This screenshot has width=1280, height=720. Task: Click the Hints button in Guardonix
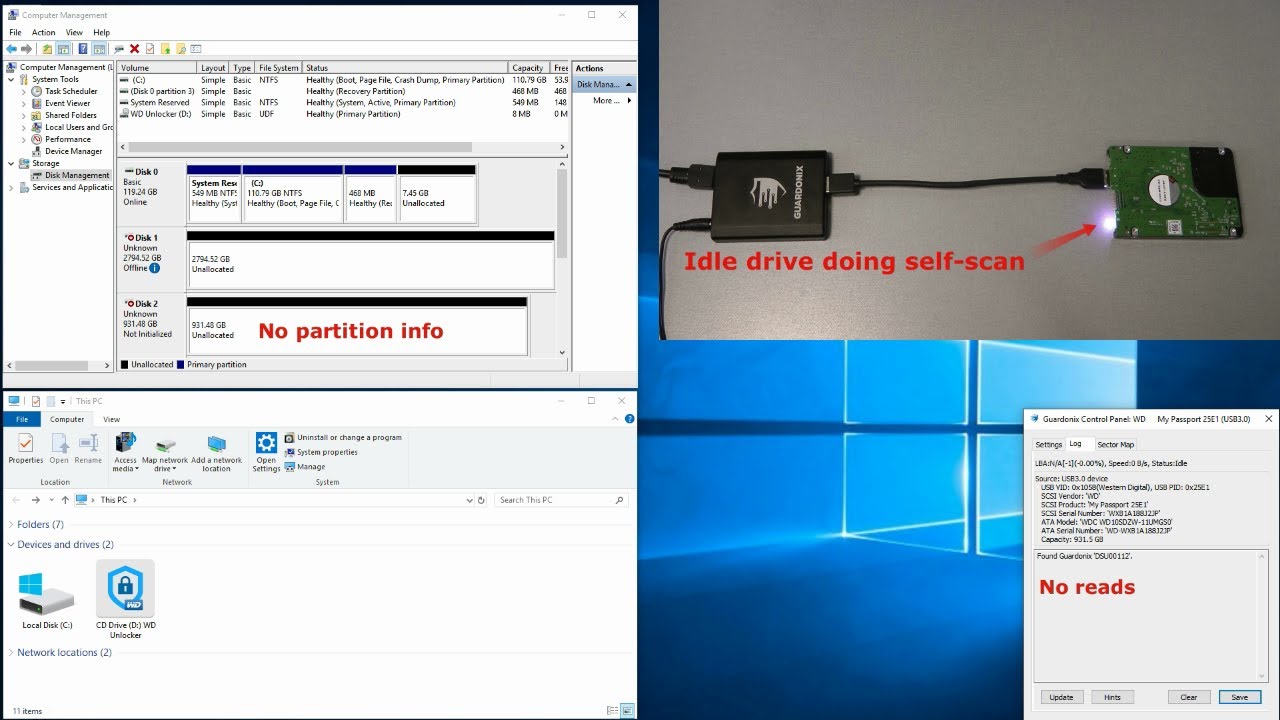pyautogui.click(x=1112, y=697)
